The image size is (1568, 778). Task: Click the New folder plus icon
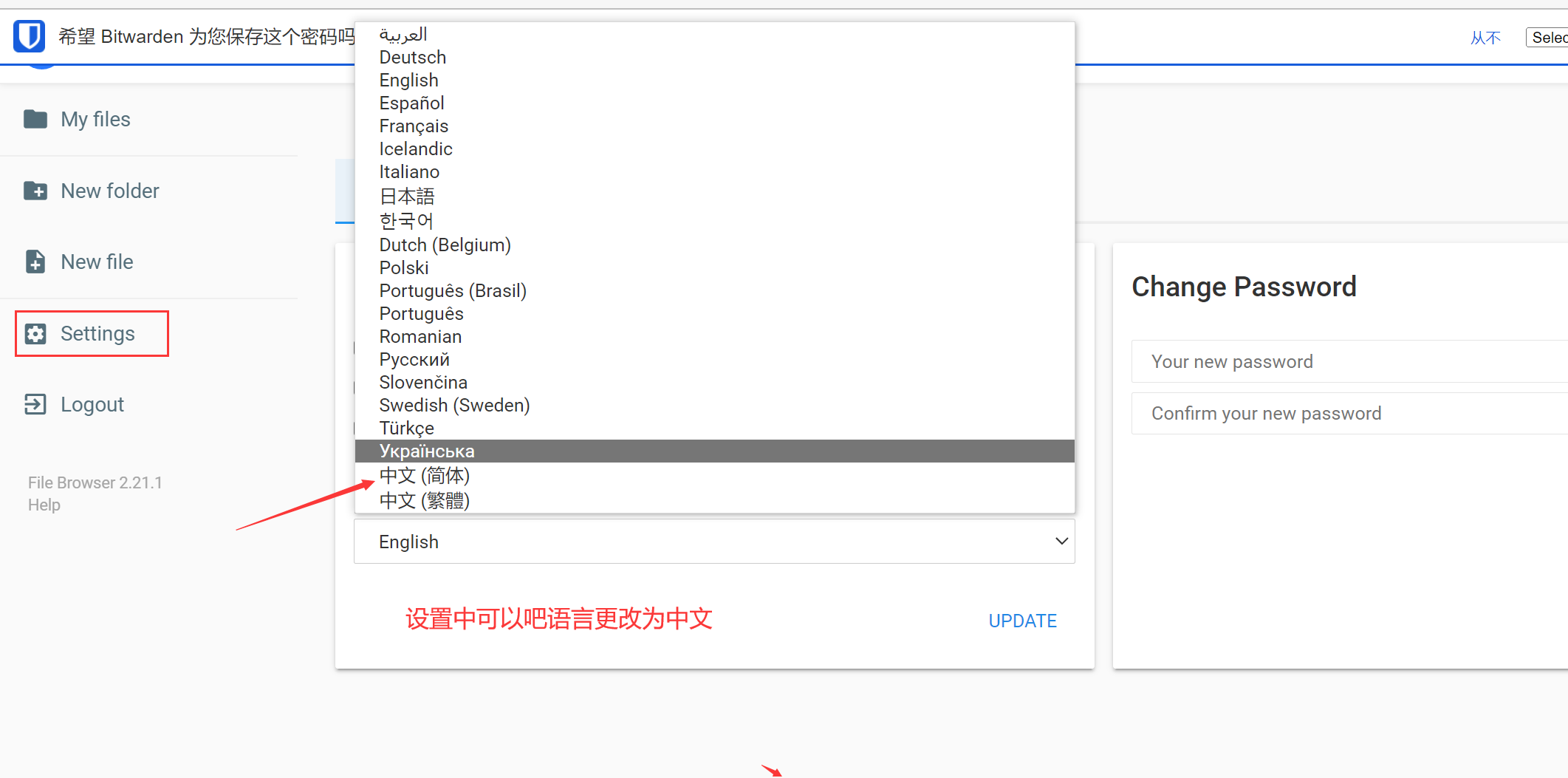[35, 191]
